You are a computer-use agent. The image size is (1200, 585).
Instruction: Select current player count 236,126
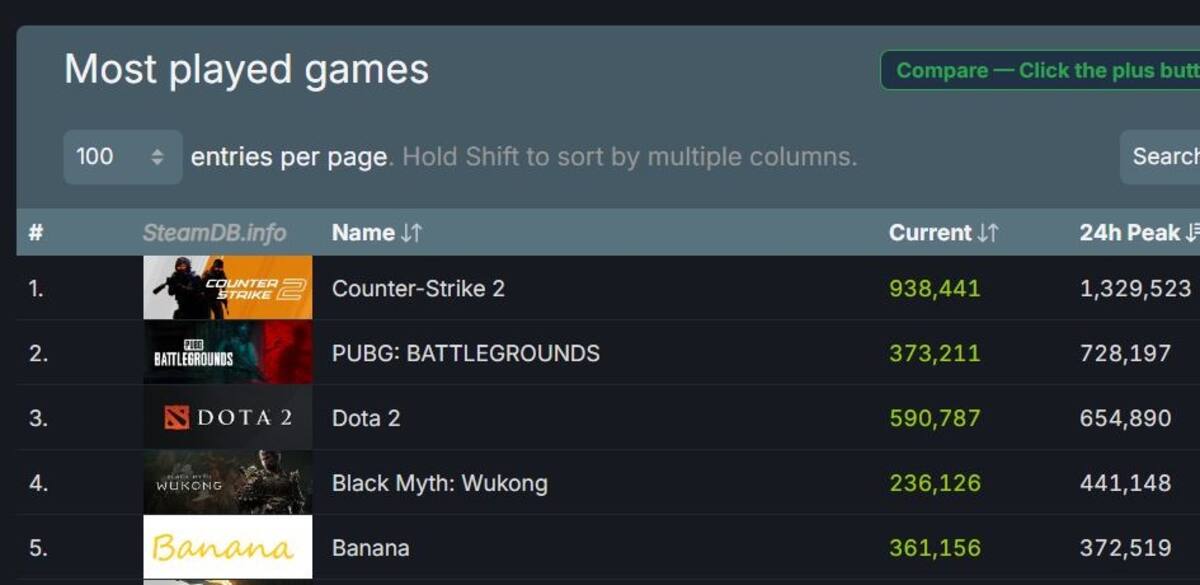[935, 483]
